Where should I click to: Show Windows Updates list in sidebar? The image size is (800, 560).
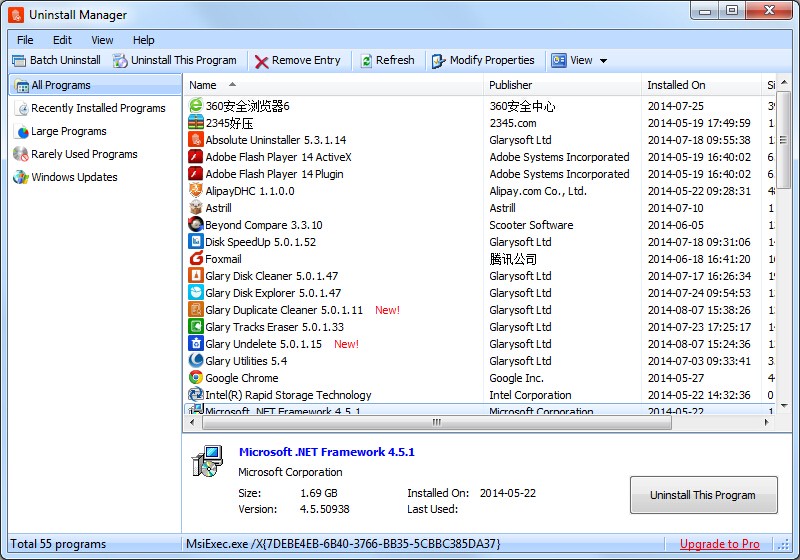coord(74,177)
